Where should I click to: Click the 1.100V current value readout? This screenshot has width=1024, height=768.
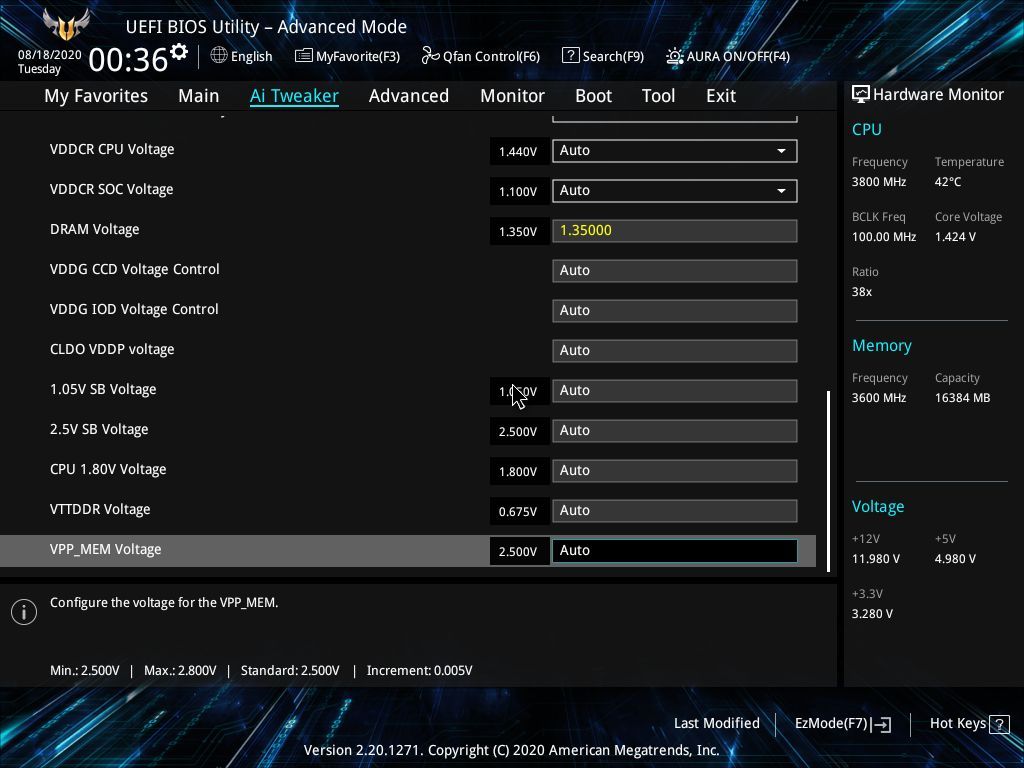pyautogui.click(x=519, y=191)
